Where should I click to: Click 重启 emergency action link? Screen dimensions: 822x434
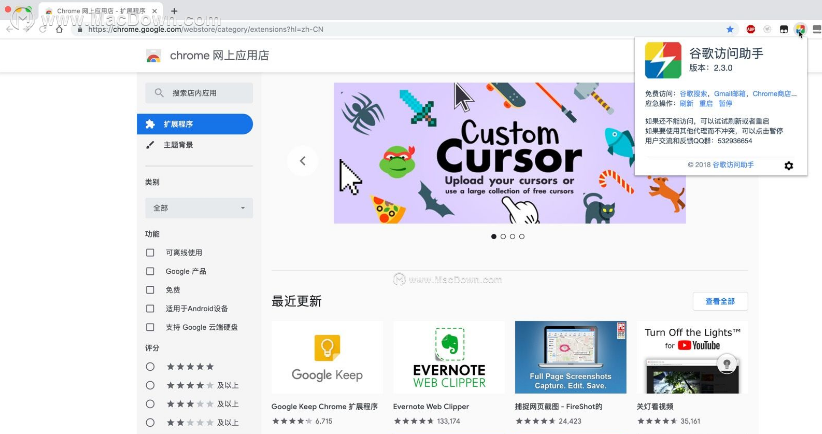[706, 104]
